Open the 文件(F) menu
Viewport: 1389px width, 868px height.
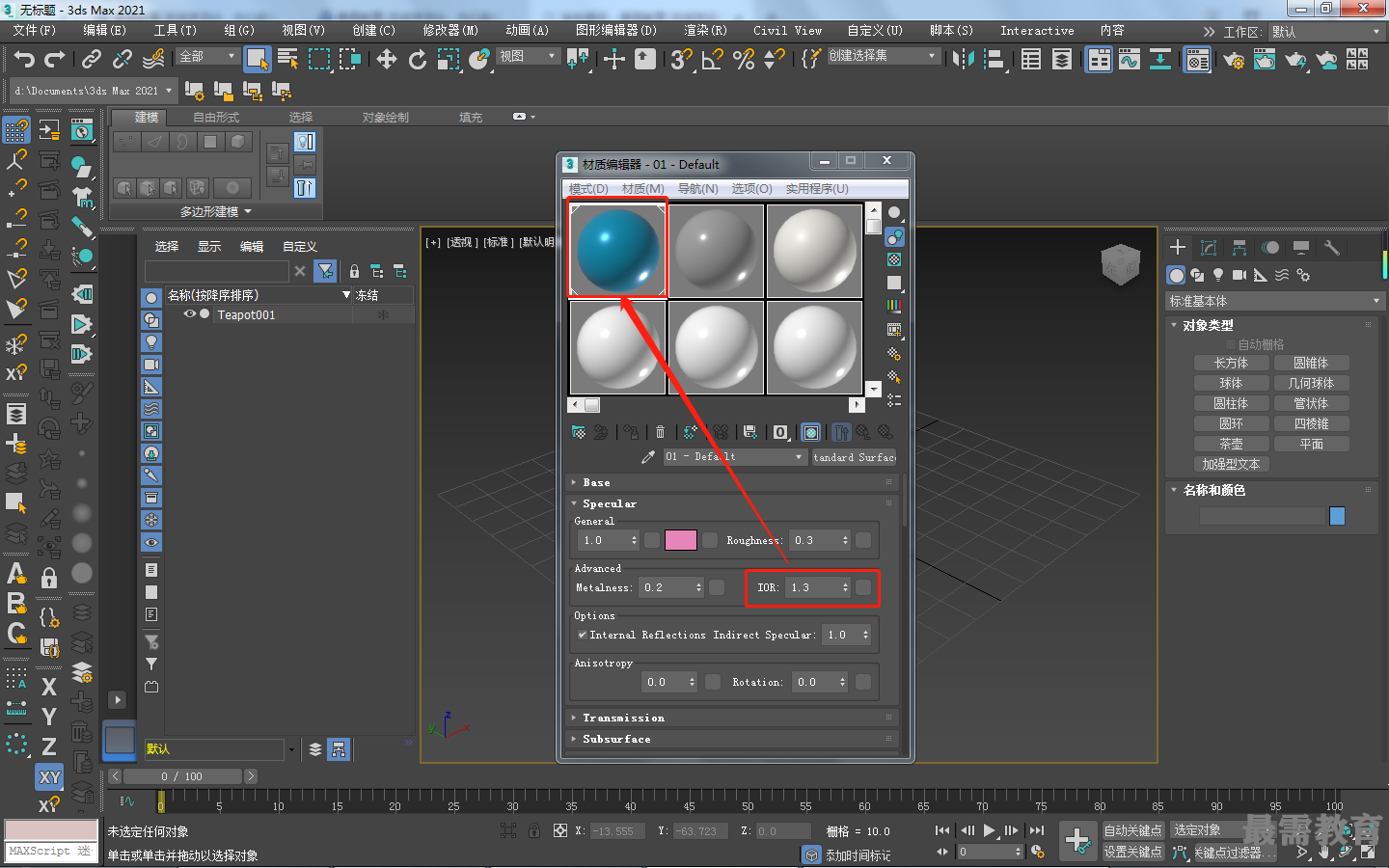(x=35, y=31)
